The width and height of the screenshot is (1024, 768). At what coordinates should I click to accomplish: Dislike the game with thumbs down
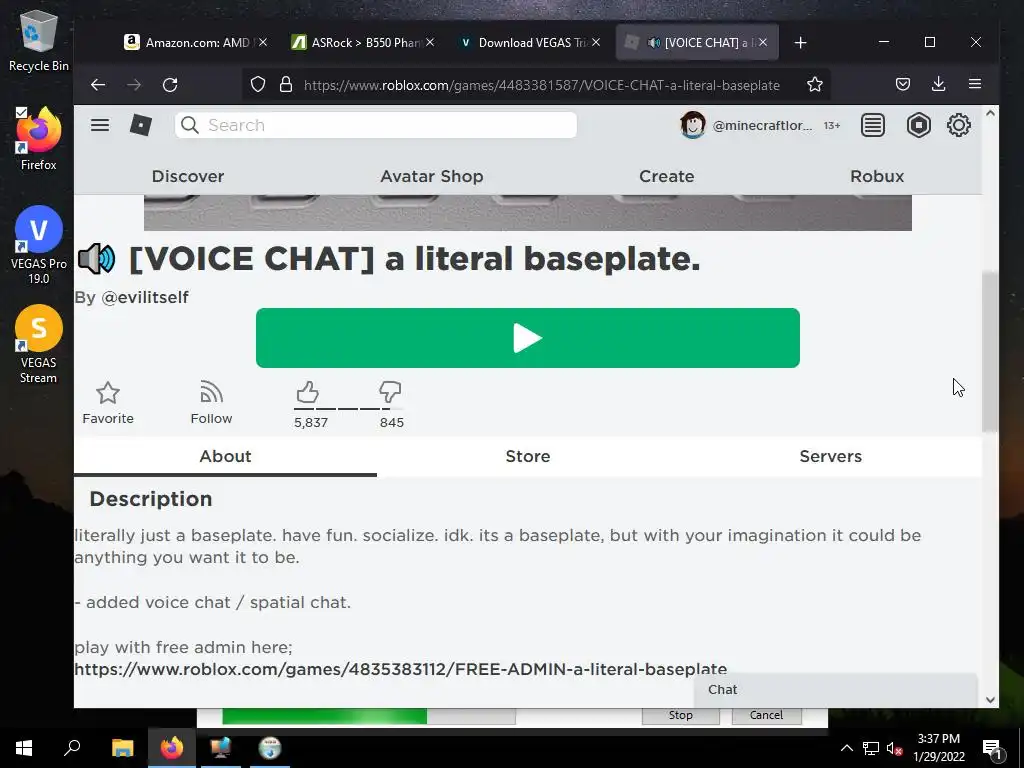click(390, 392)
